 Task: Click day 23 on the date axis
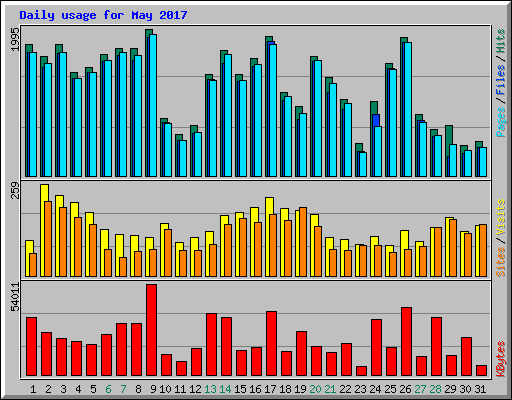360,389
